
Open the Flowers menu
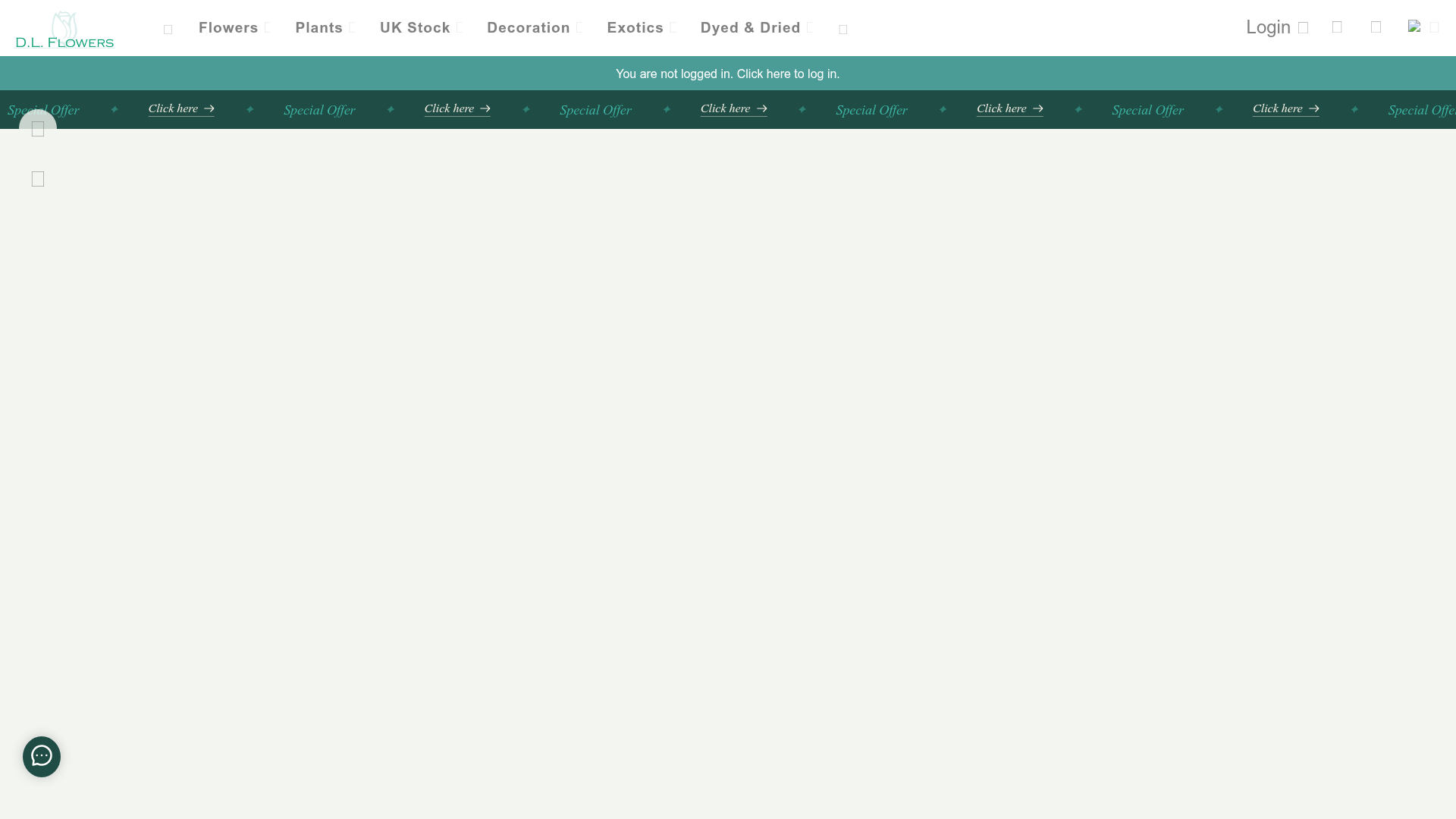tap(228, 28)
